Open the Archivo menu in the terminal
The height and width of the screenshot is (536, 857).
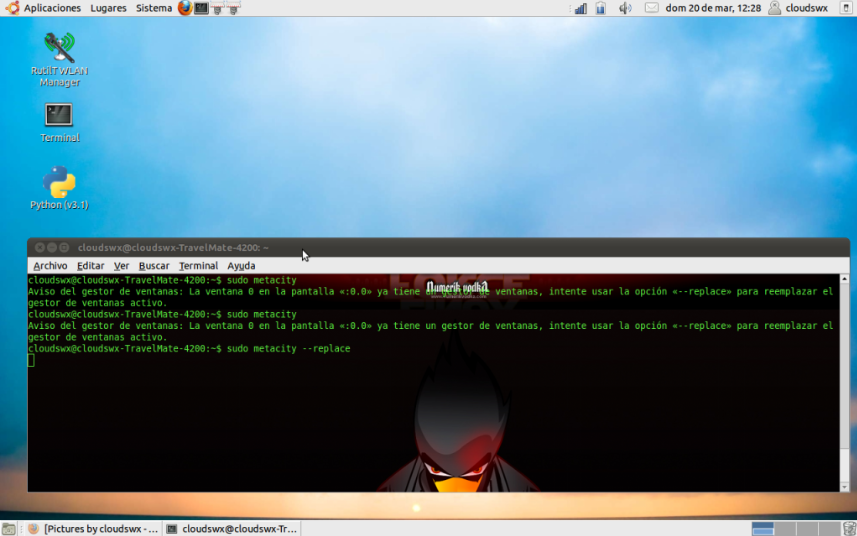tap(50, 266)
